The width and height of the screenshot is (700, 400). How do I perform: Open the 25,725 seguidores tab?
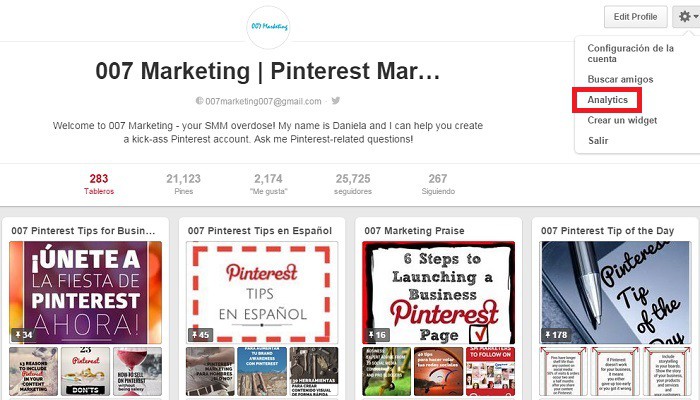point(353,184)
